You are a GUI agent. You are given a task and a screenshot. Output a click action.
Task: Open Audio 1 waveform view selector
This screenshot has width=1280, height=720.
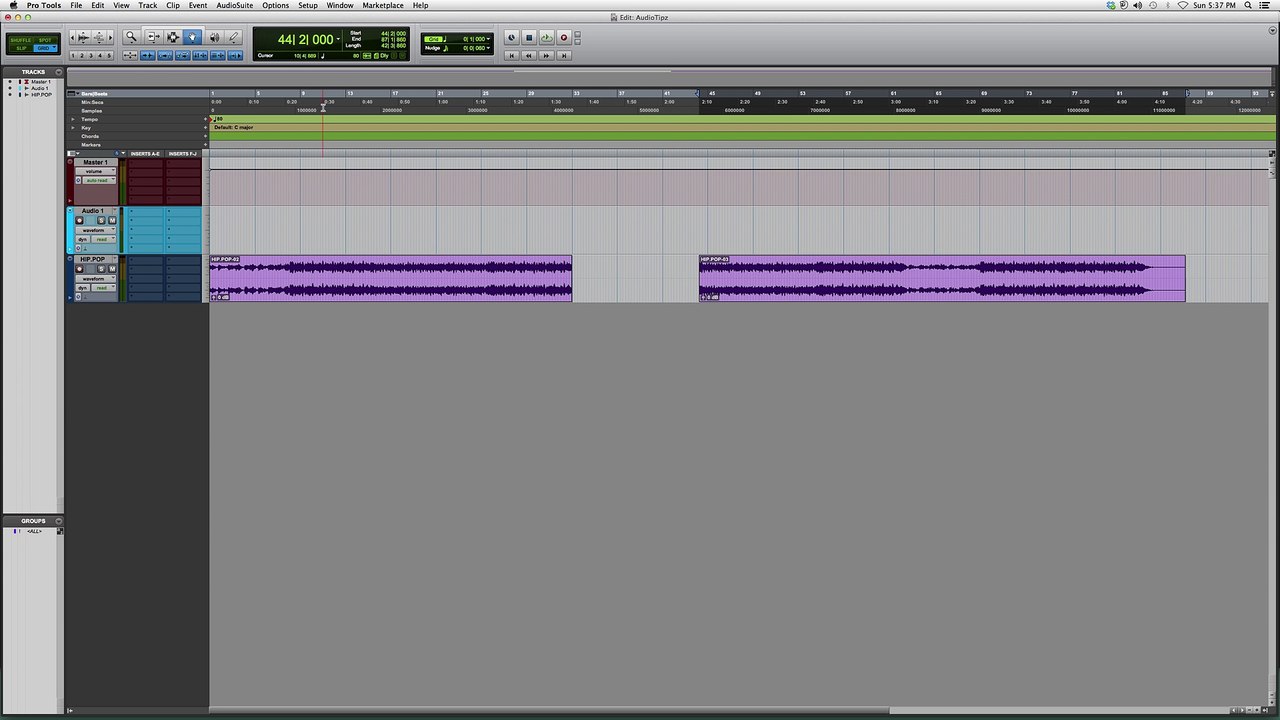pyautogui.click(x=96, y=230)
